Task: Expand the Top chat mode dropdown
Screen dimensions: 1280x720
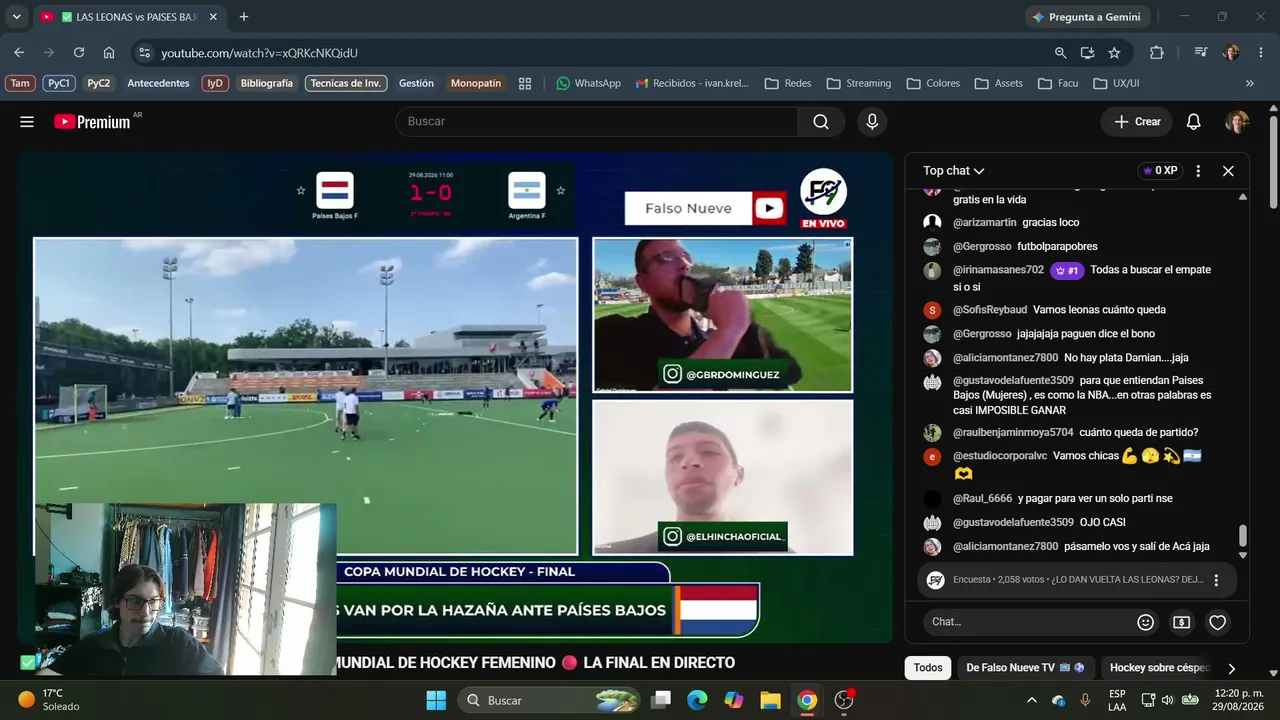Action: (954, 171)
